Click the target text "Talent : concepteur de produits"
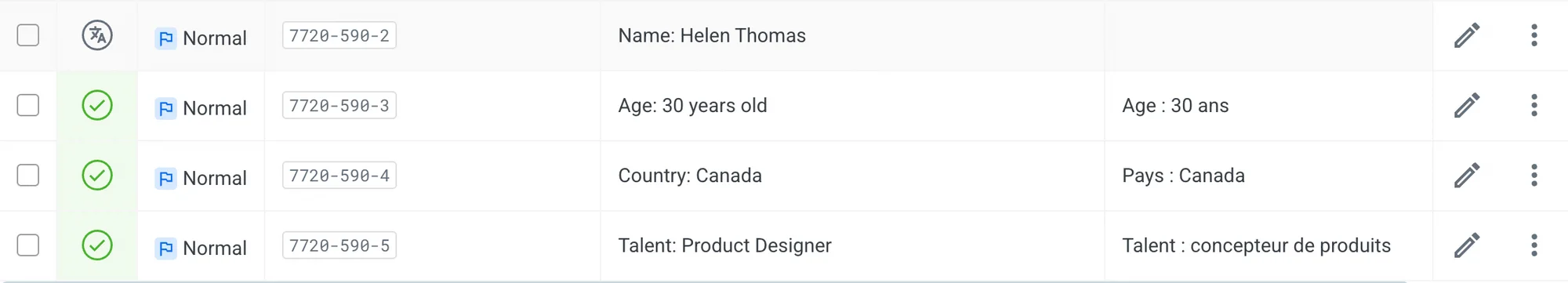 pyautogui.click(x=1256, y=245)
